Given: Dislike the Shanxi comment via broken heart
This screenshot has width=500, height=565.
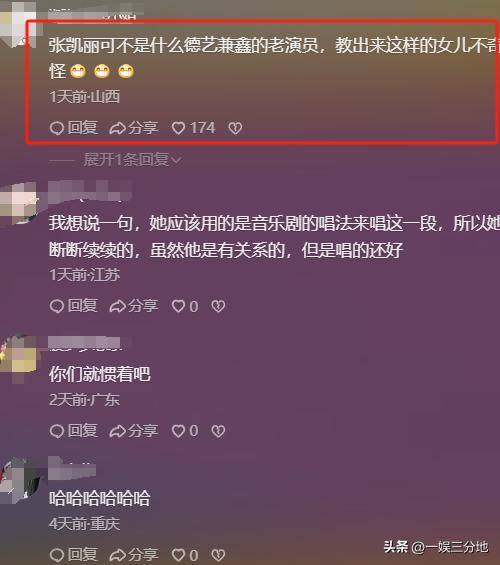Looking at the screenshot, I should click(235, 128).
